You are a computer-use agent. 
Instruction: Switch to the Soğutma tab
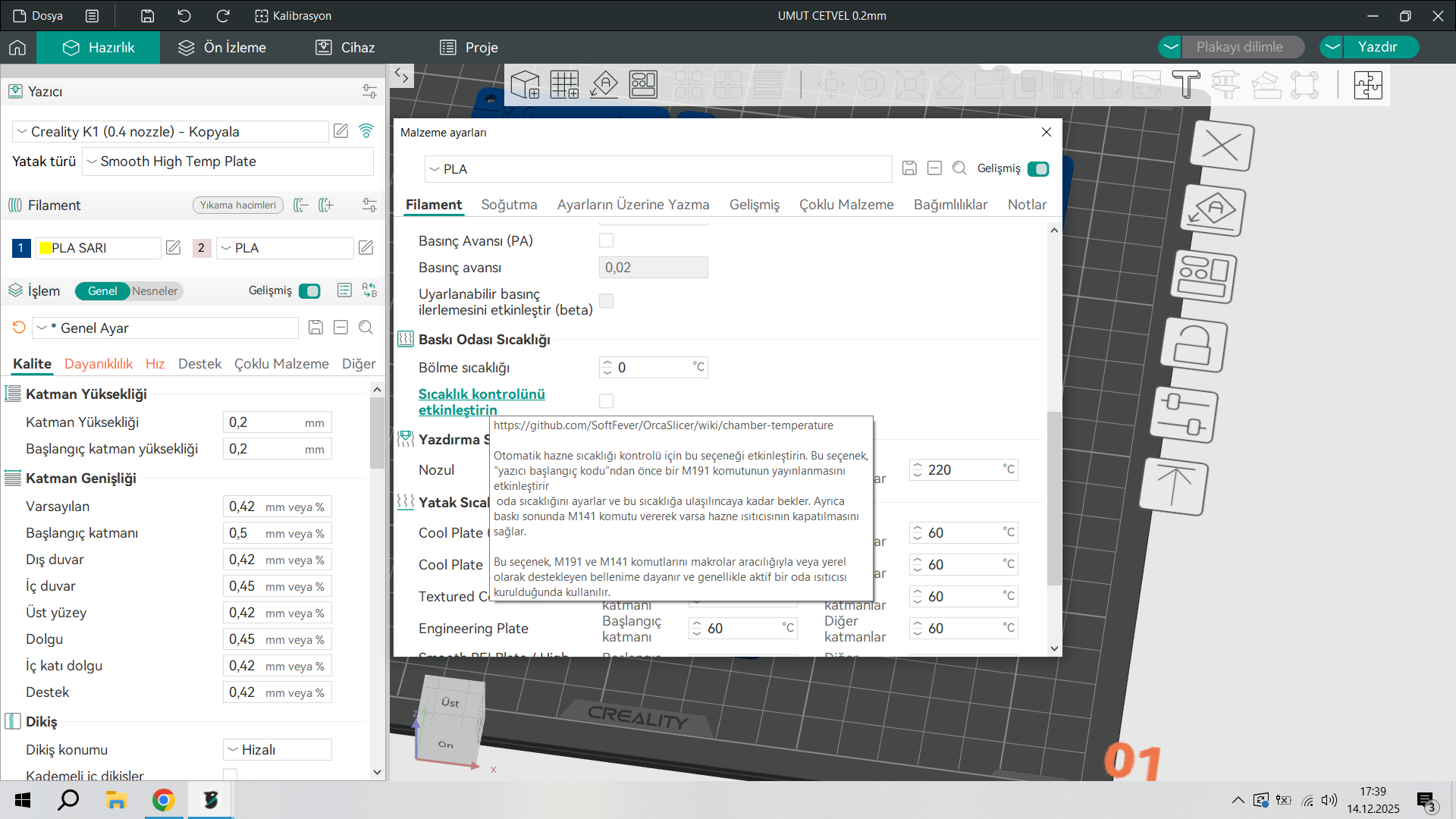(509, 205)
